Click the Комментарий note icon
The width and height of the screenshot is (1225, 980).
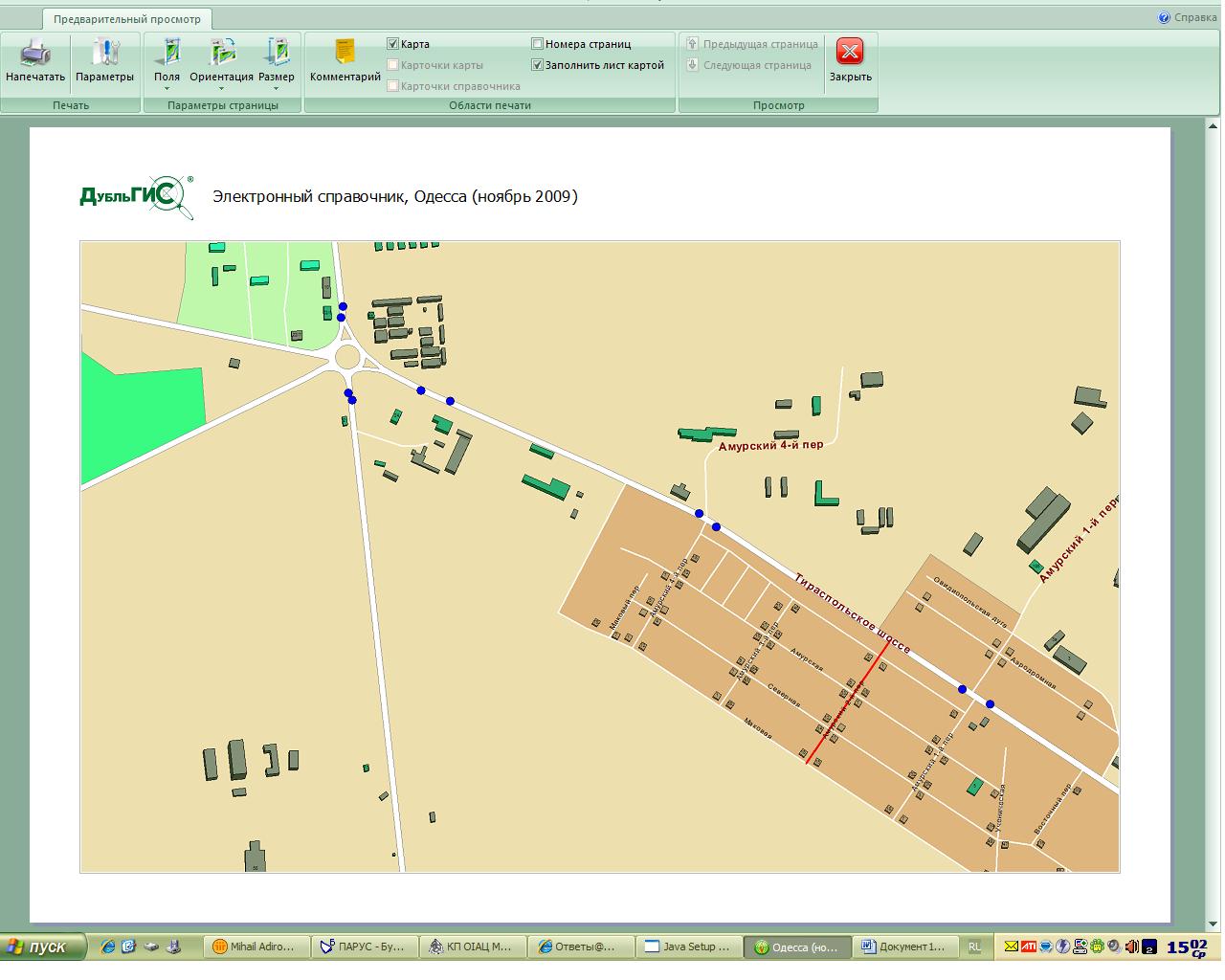(x=345, y=54)
